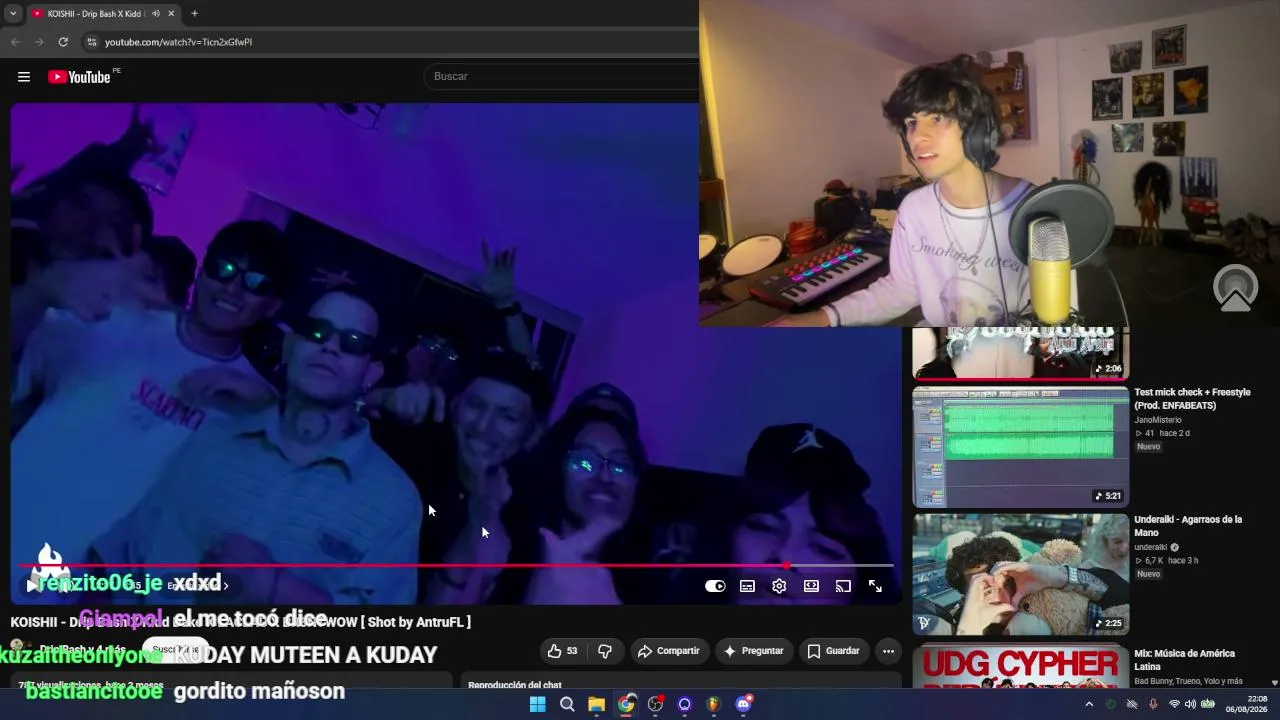1280x720 pixels.
Task: Go forward in browser history
Action: pyautogui.click(x=39, y=42)
